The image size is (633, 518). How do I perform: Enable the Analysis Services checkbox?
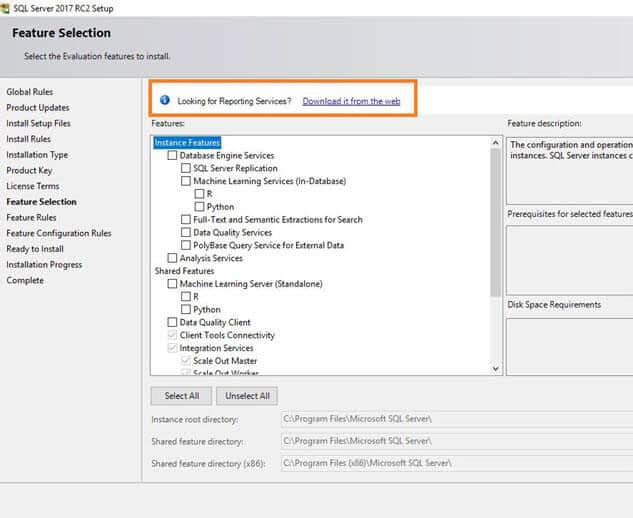pyautogui.click(x=172, y=258)
